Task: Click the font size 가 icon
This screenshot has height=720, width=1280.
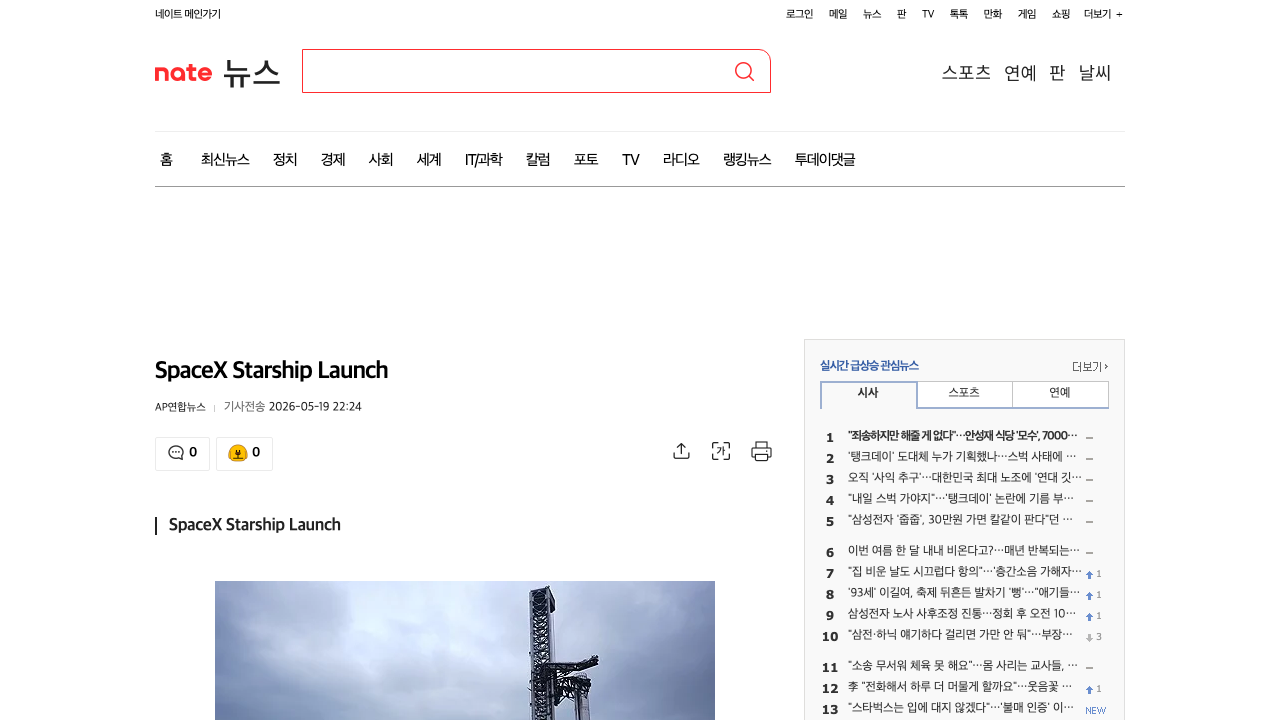Action: [721, 451]
